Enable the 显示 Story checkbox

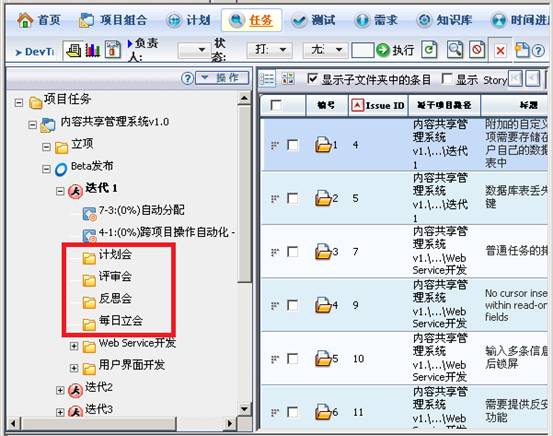(x=447, y=78)
